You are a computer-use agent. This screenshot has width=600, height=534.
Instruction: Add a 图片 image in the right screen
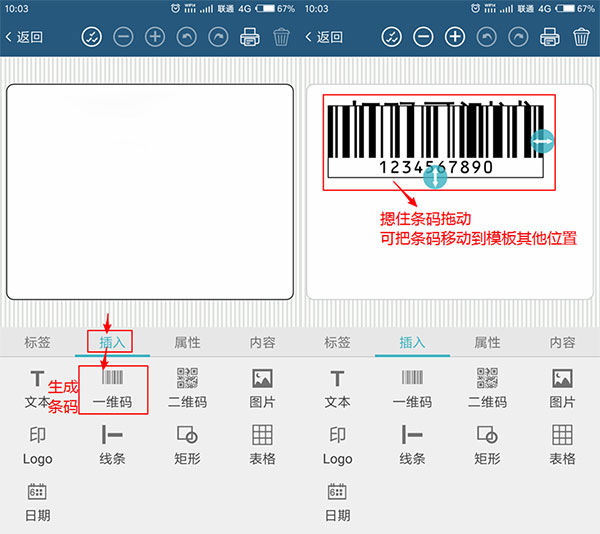coord(562,380)
